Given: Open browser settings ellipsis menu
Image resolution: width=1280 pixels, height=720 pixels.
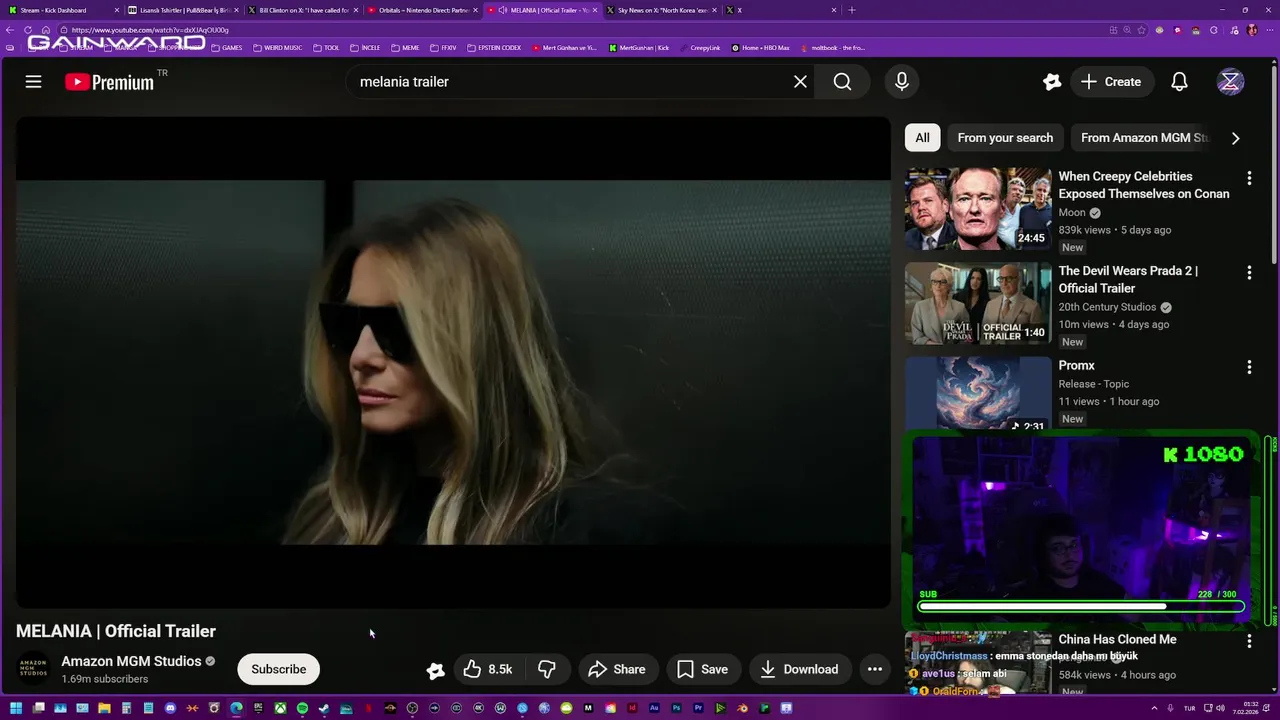Looking at the screenshot, I should click(1270, 30).
